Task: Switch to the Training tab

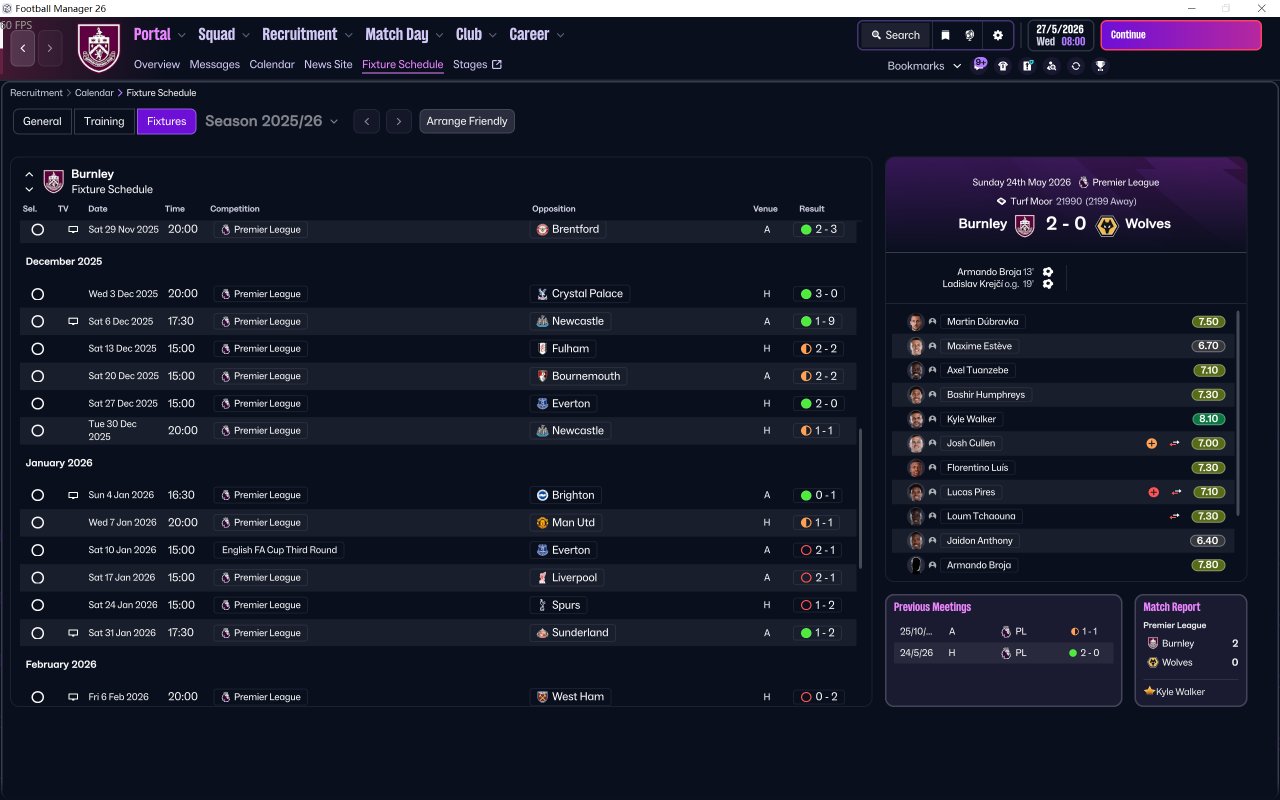Action: 104,121
